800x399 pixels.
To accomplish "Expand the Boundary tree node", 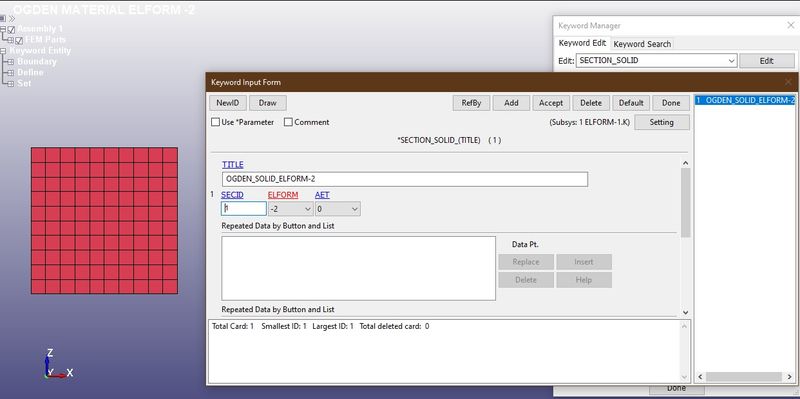I will [10, 62].
